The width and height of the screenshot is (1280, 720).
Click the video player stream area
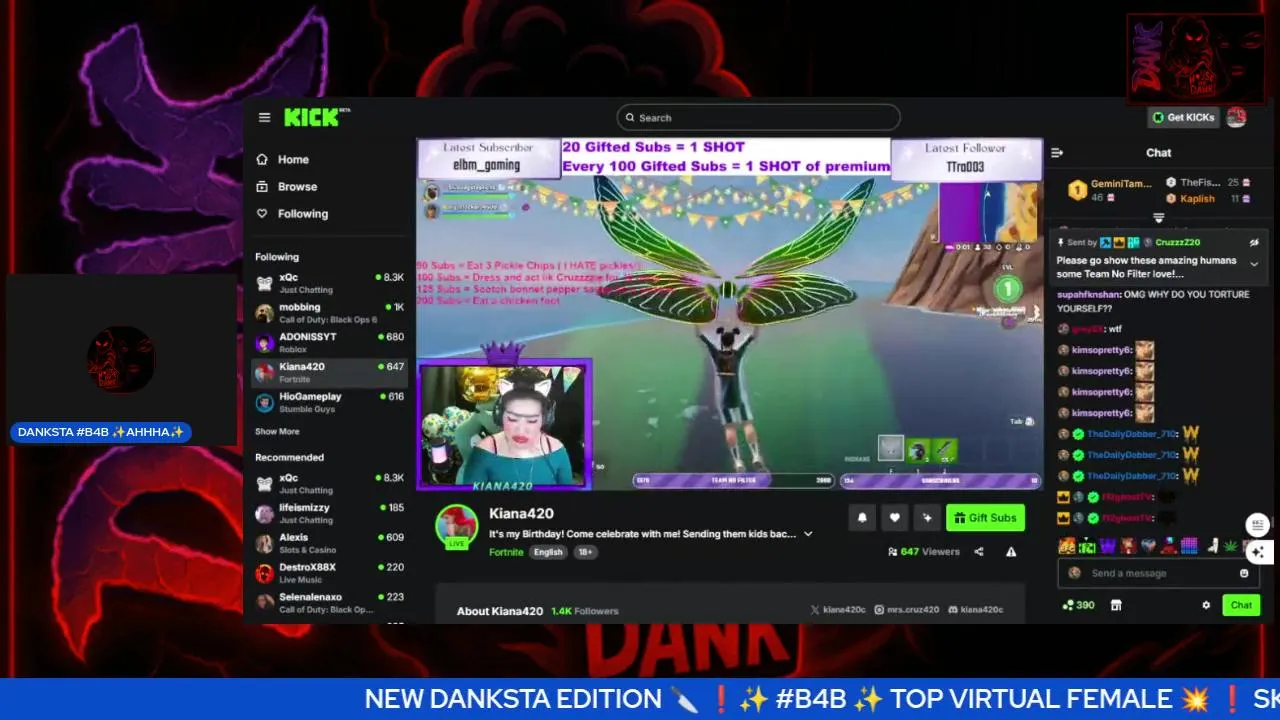[x=729, y=314]
